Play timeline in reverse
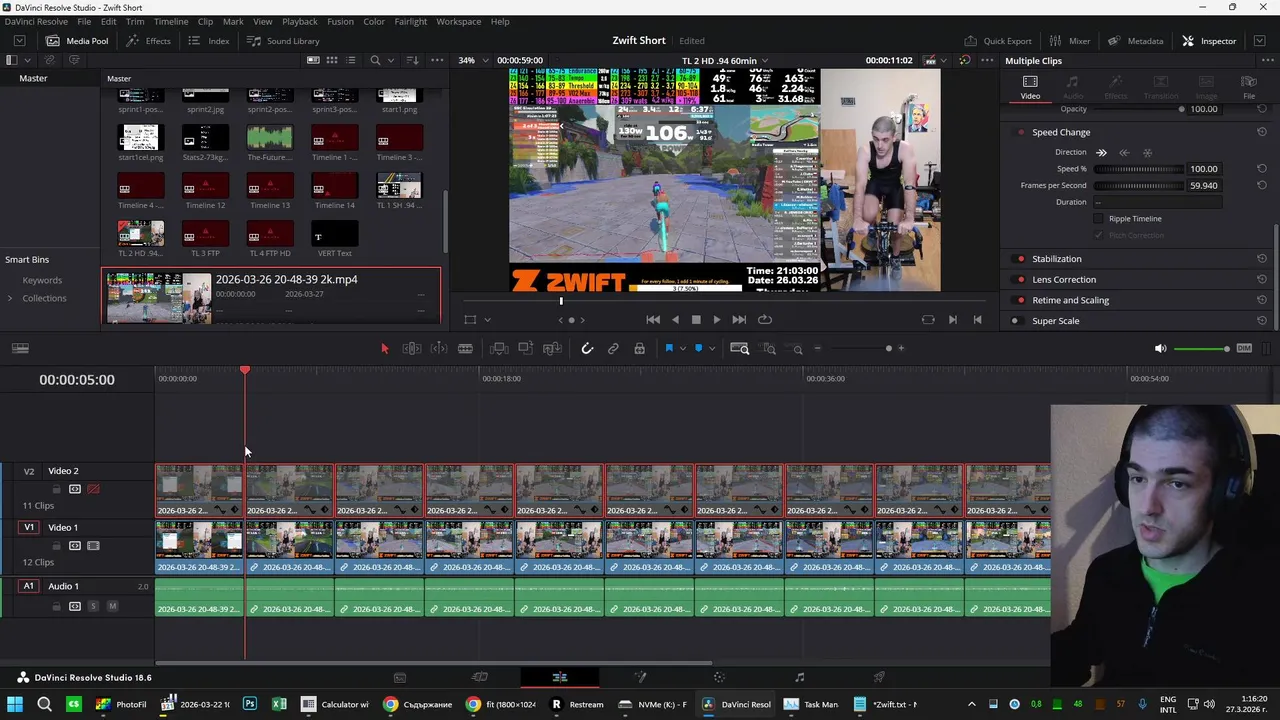Viewport: 1280px width, 720px height. point(675,319)
